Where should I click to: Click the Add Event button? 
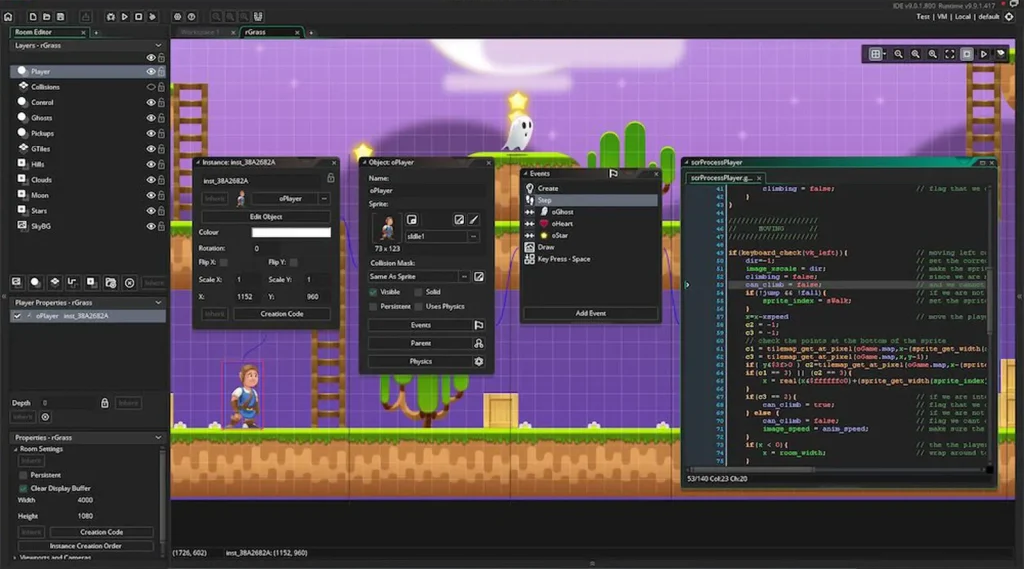590,313
